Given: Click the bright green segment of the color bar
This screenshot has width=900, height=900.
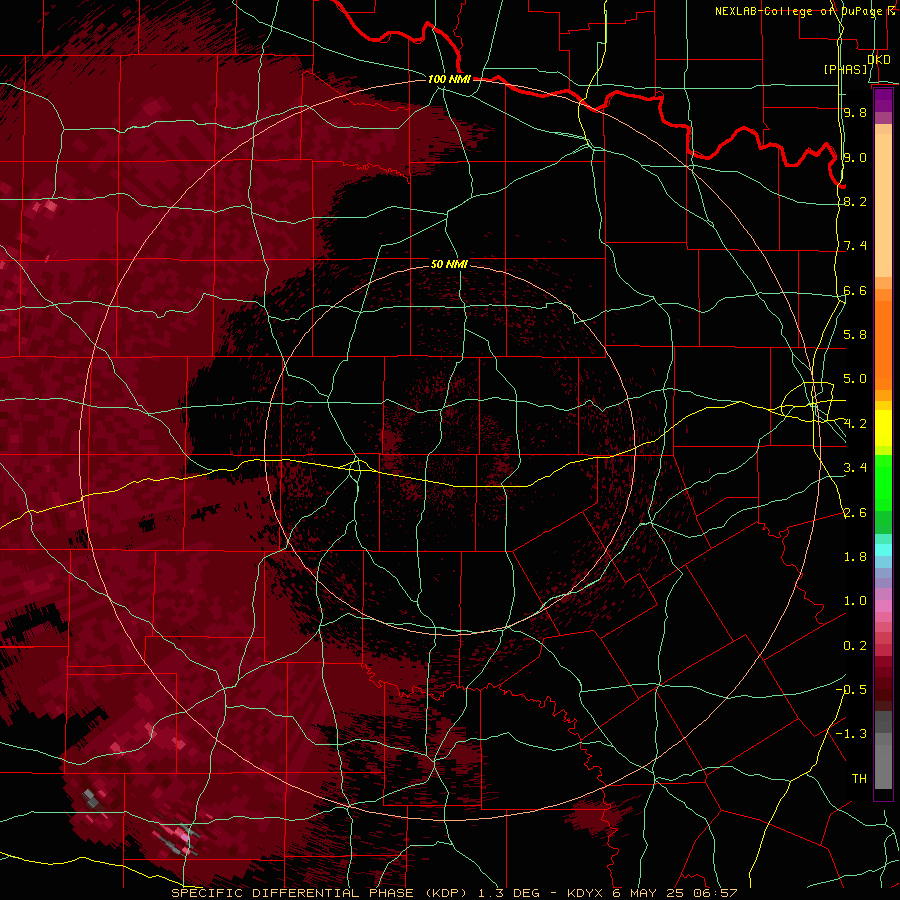Looking at the screenshot, I should (883, 482).
